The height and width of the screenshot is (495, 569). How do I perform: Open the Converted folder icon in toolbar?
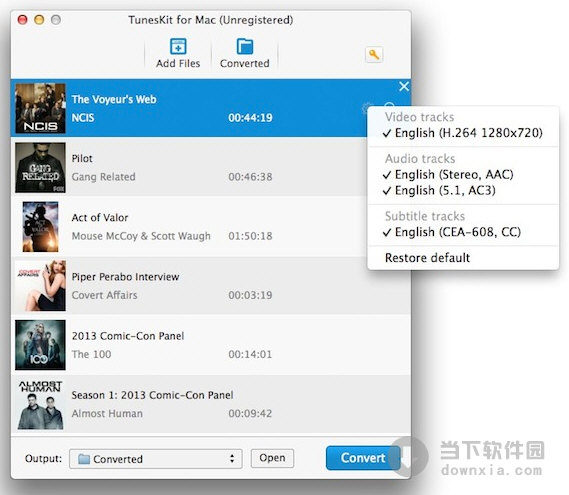[245, 47]
